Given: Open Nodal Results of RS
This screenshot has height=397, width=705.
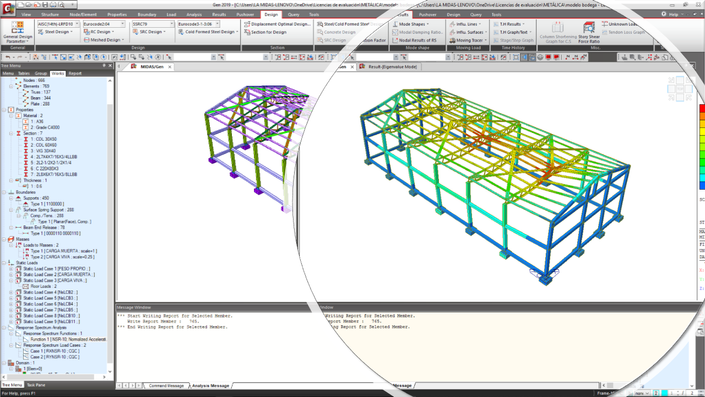Looking at the screenshot, I should pyautogui.click(x=414, y=40).
